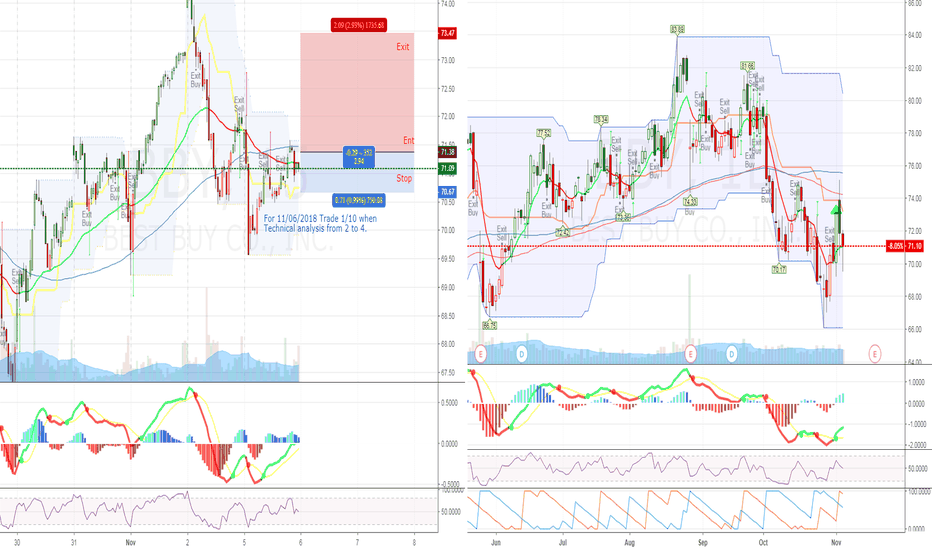Click the dividend D marker in mid-June
Image resolution: width=932 pixels, height=550 pixels.
click(521, 354)
